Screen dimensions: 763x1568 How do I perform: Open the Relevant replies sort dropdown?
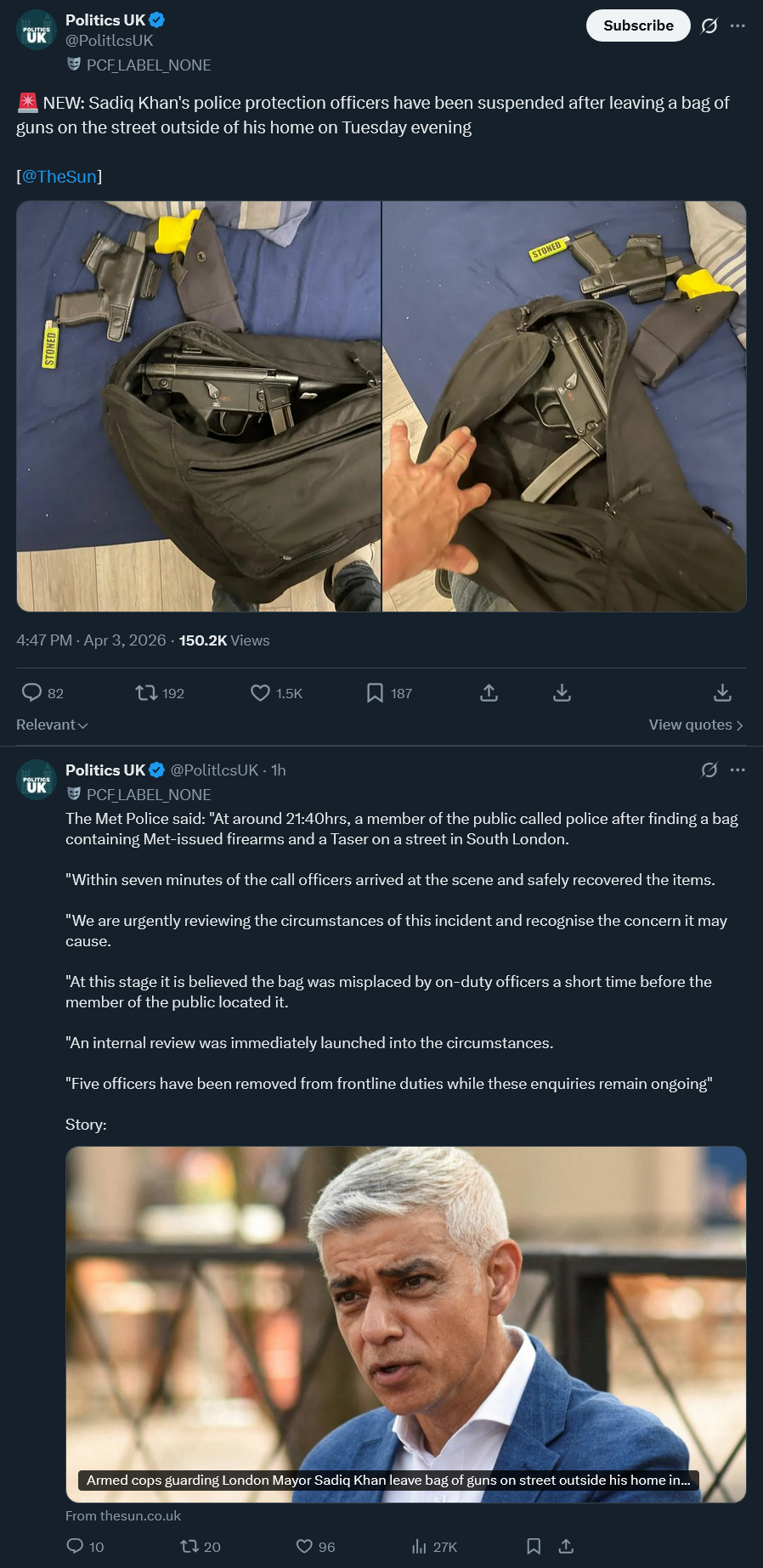pyautogui.click(x=52, y=725)
